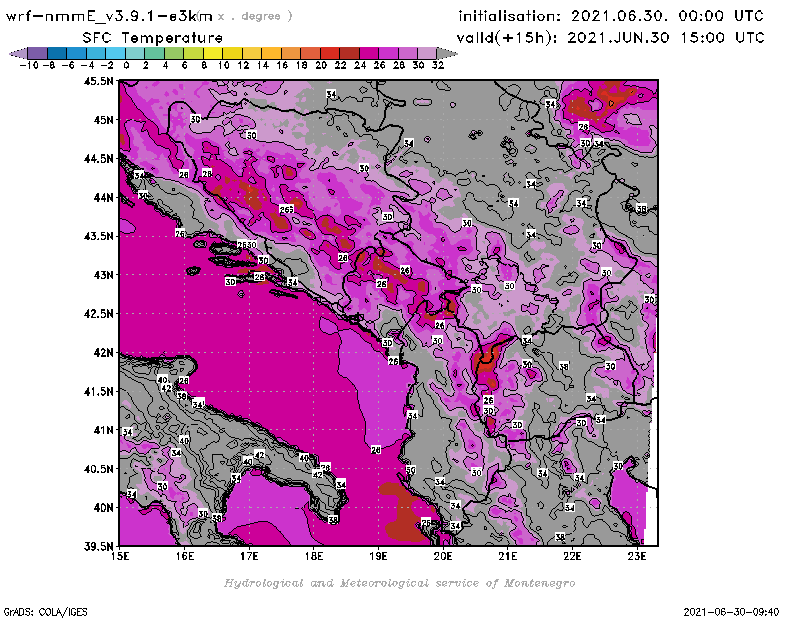Click the '2021-06-30-09:40' timestamp
The width and height of the screenshot is (800, 618).
(x=731, y=612)
